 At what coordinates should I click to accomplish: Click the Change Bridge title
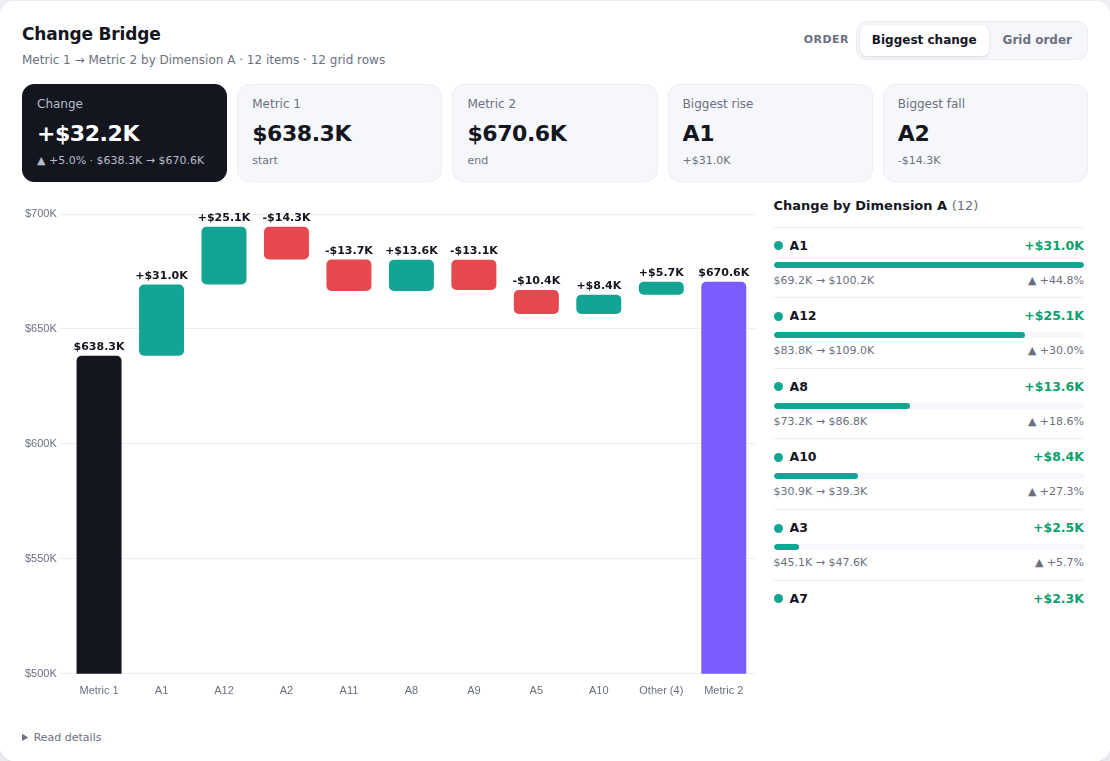tap(91, 34)
